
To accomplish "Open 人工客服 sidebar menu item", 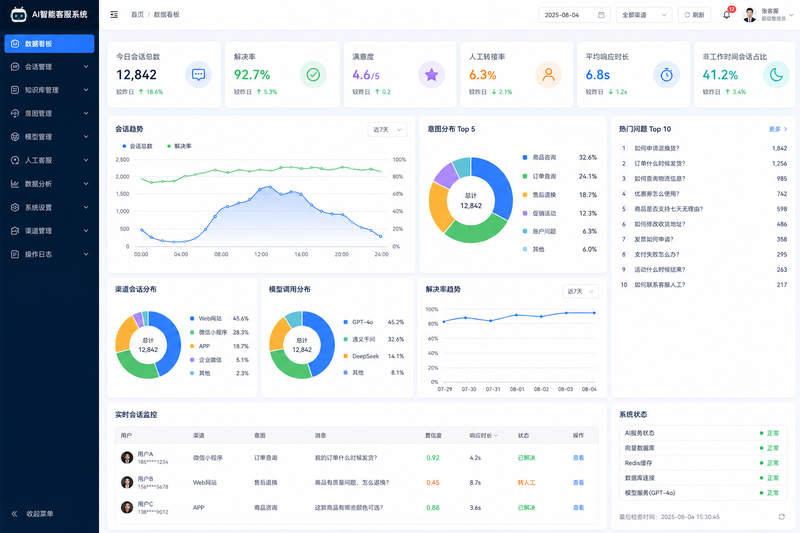I will click(x=49, y=160).
